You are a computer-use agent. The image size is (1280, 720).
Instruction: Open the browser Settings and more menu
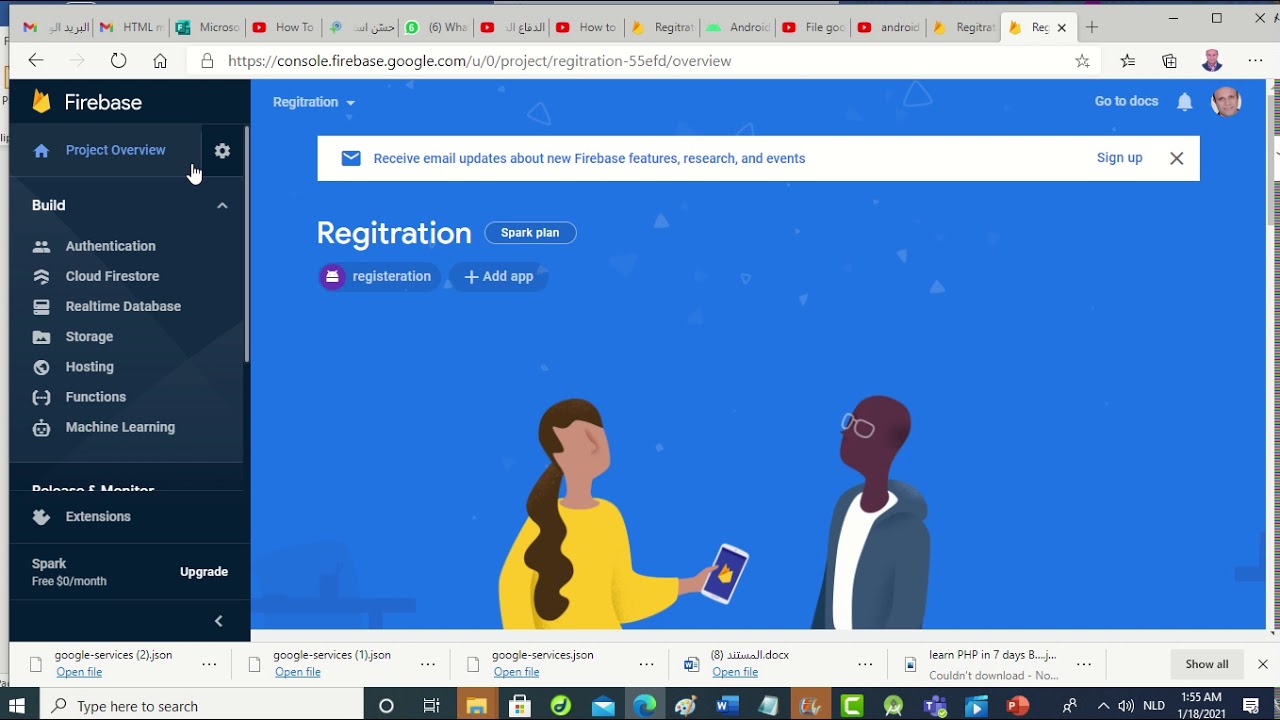[x=1255, y=61]
